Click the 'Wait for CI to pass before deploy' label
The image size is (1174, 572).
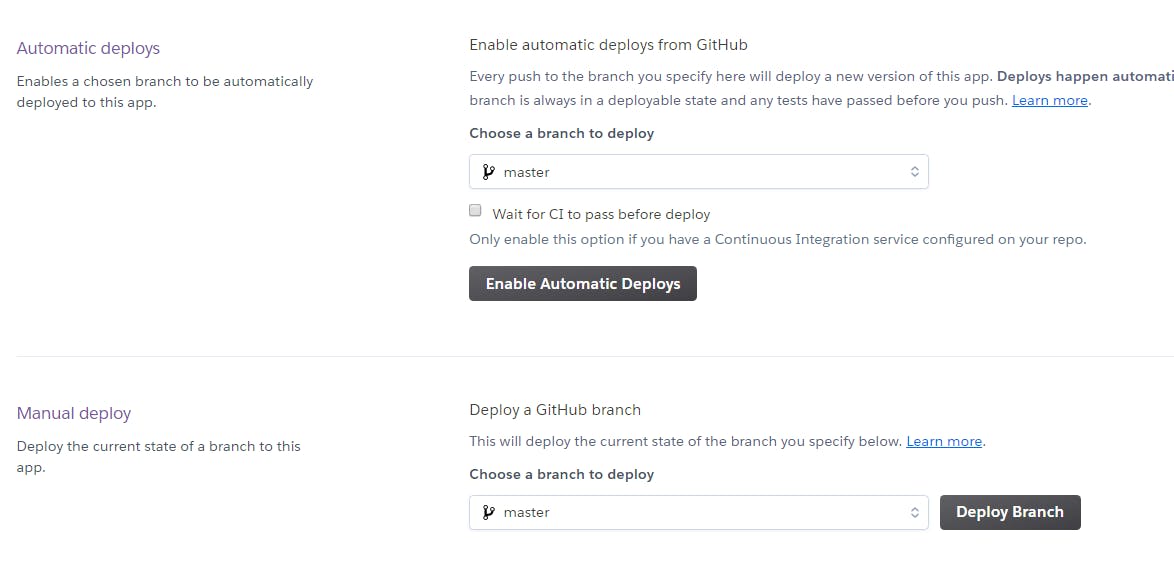pos(601,214)
